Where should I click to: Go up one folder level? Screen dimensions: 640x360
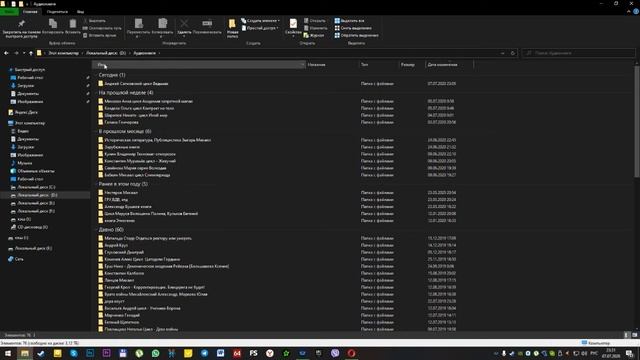31,53
